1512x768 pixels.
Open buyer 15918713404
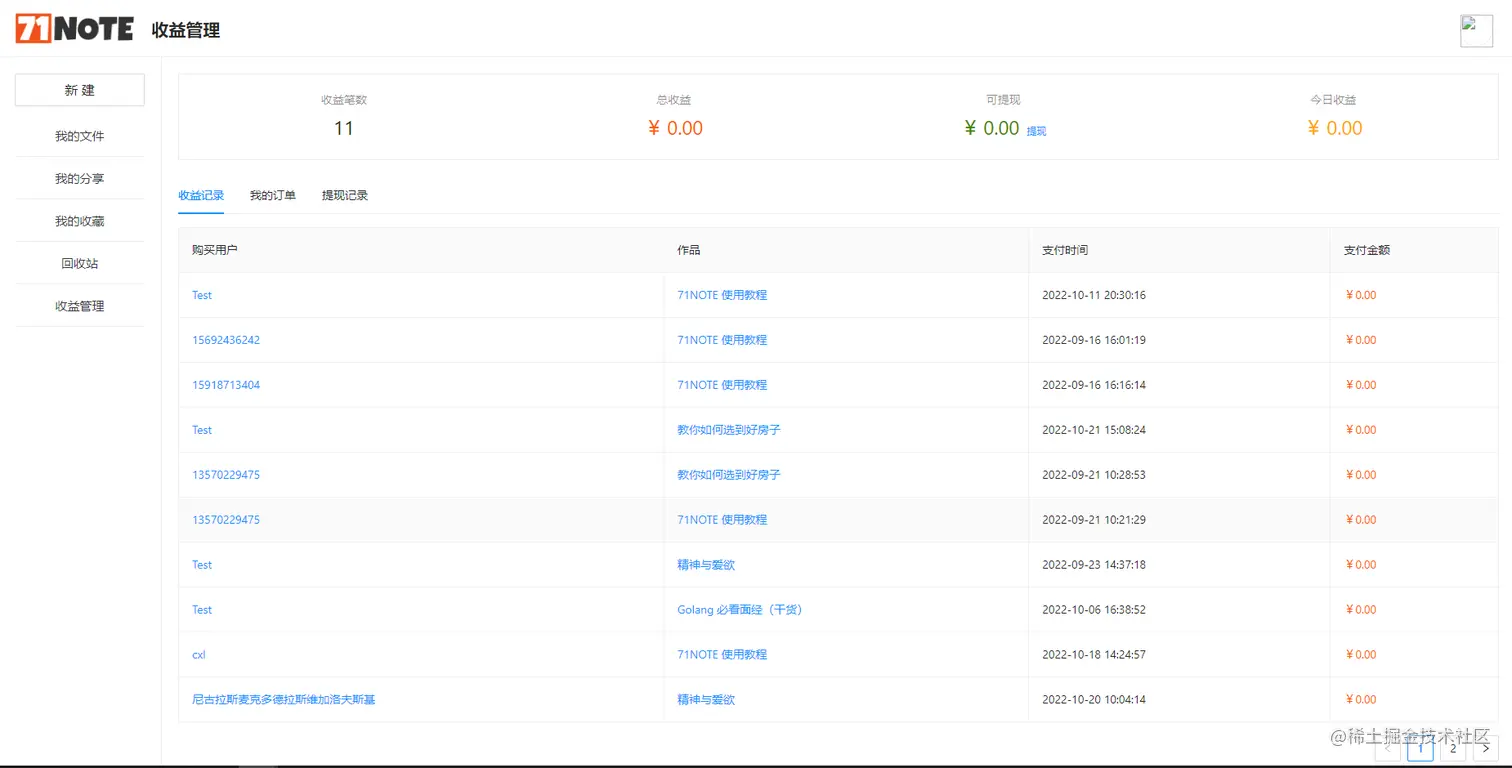[226, 385]
